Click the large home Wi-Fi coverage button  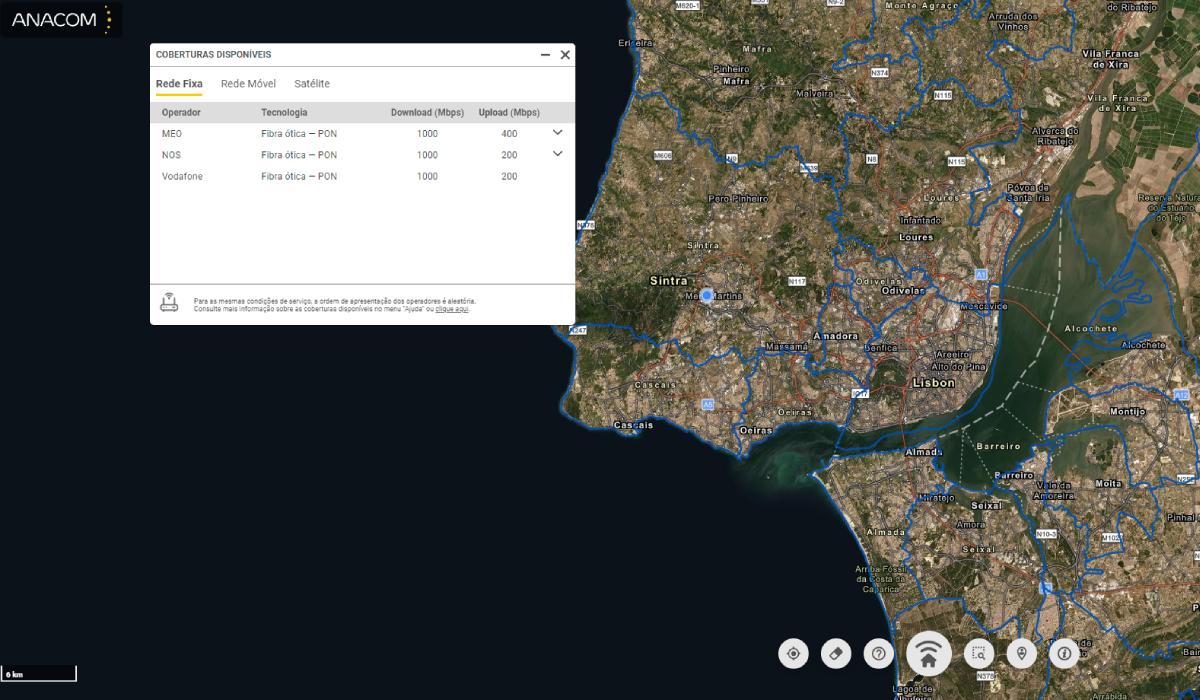[x=929, y=655]
